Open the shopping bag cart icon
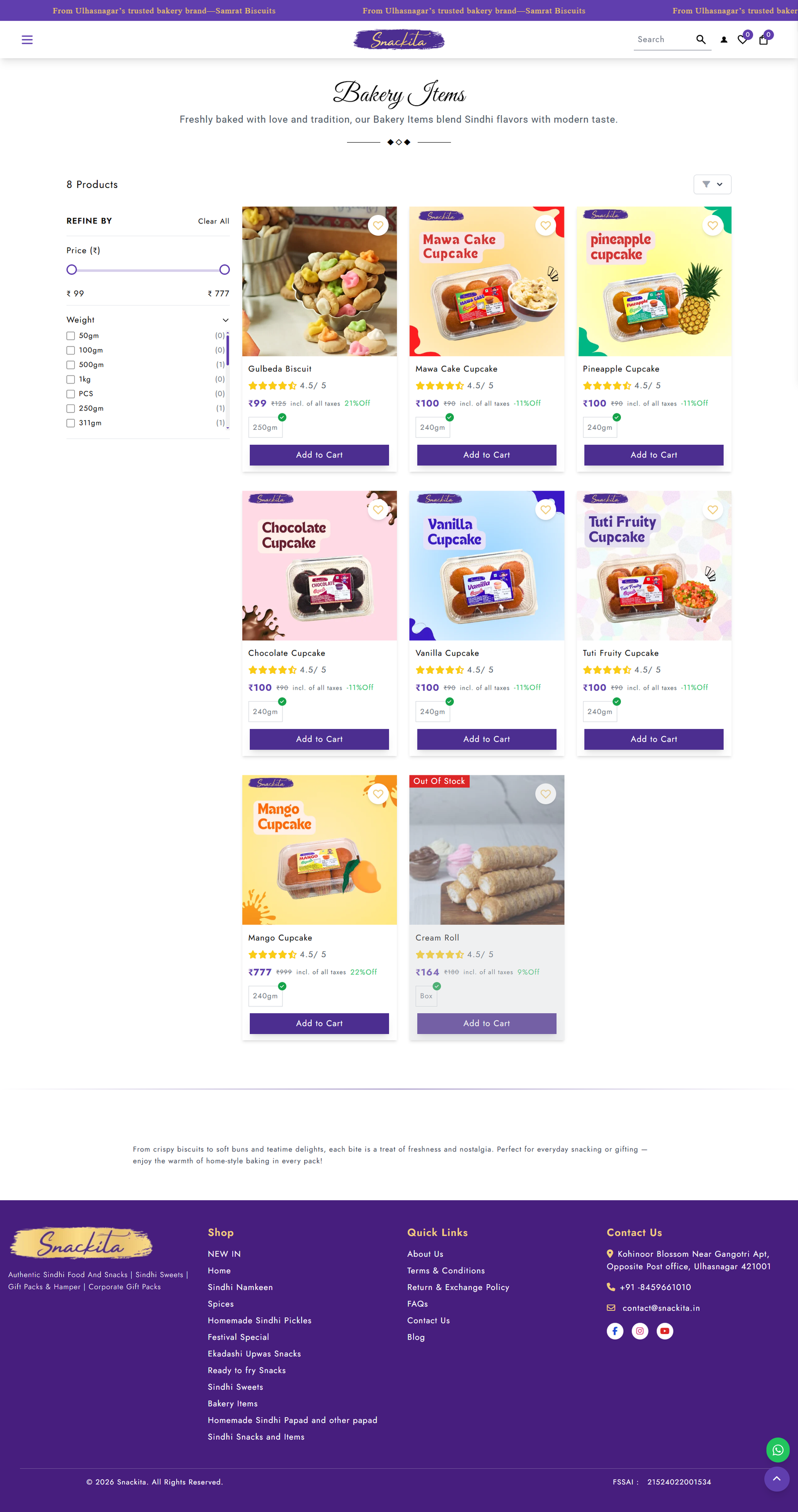Image resolution: width=798 pixels, height=1512 pixels. point(764,40)
